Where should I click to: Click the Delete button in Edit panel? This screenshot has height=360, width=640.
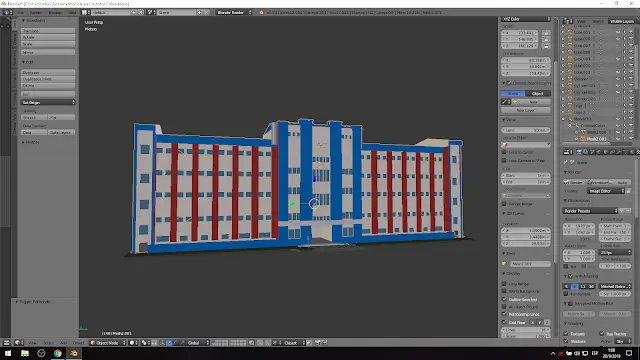(x=48, y=86)
